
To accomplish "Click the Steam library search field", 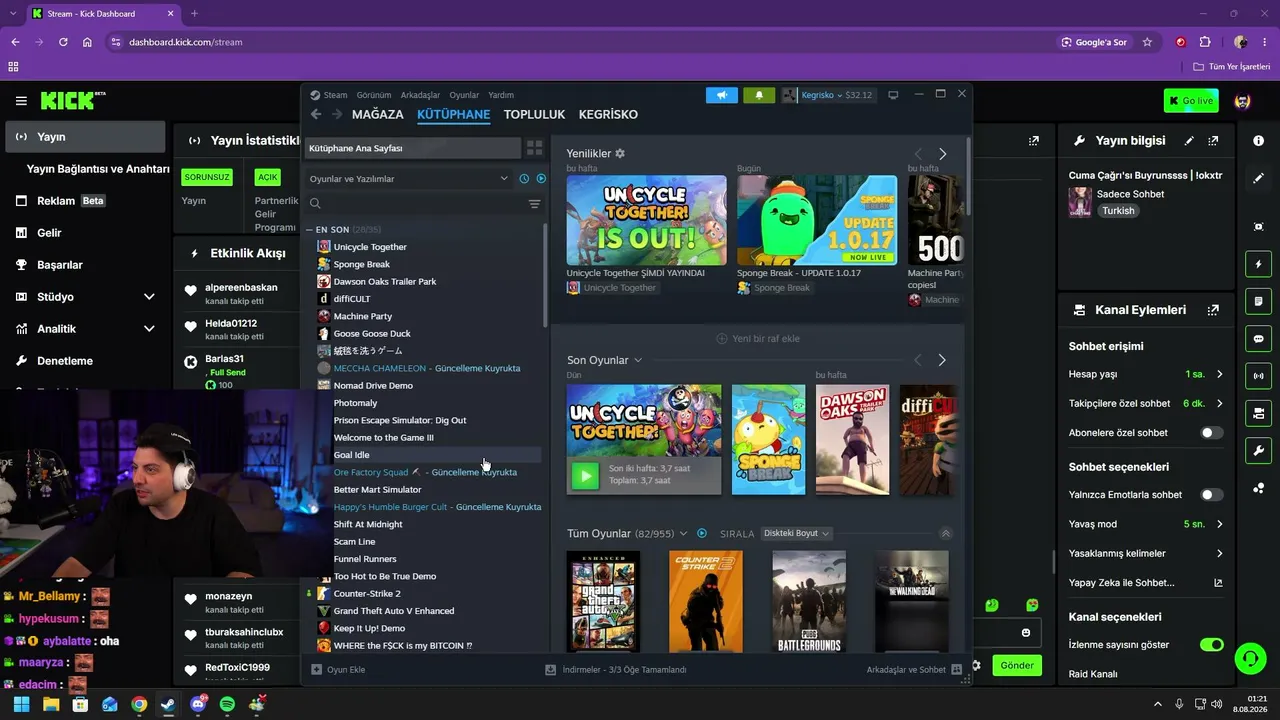I will pos(415,204).
